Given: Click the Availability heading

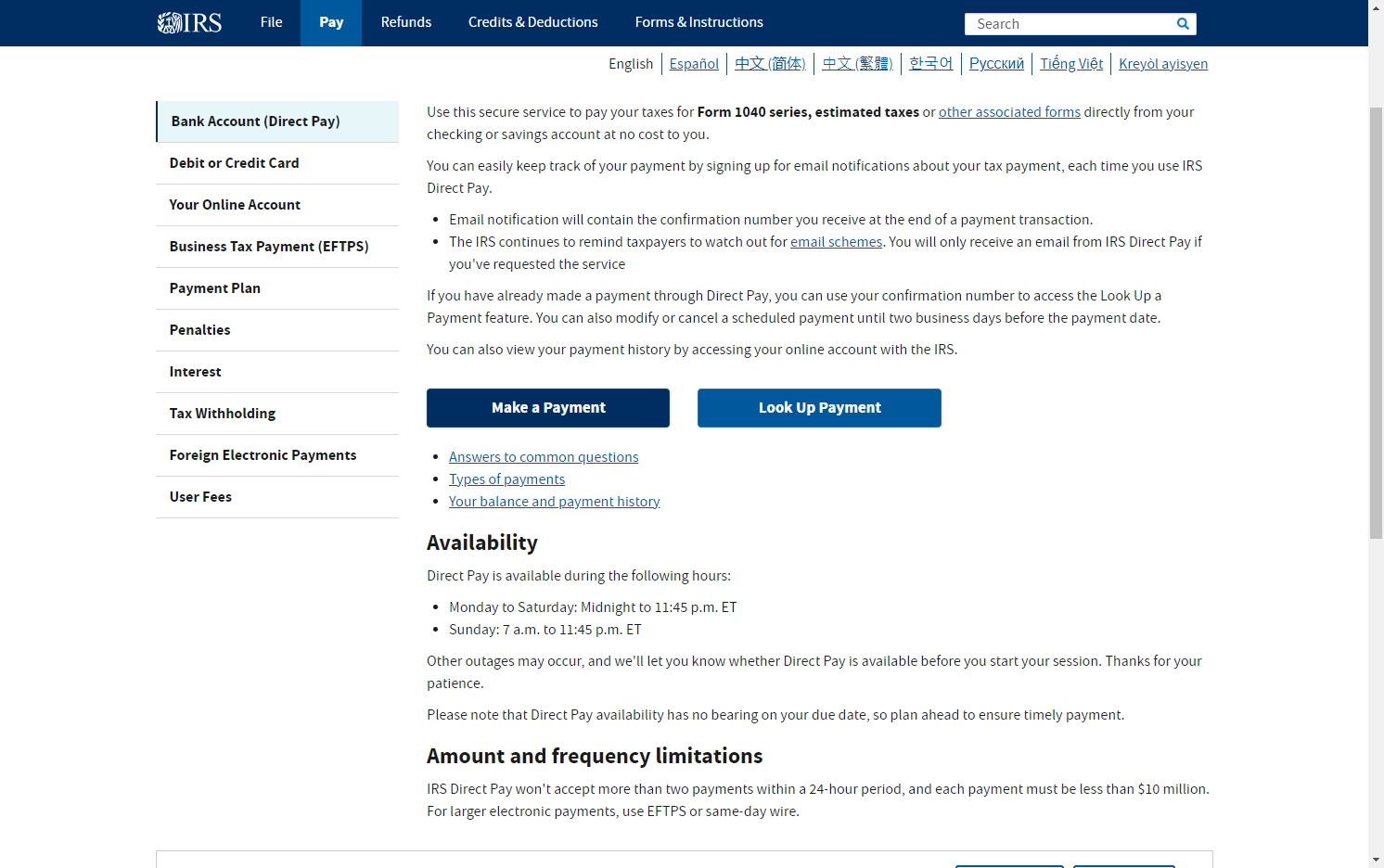Looking at the screenshot, I should pyautogui.click(x=482, y=542).
